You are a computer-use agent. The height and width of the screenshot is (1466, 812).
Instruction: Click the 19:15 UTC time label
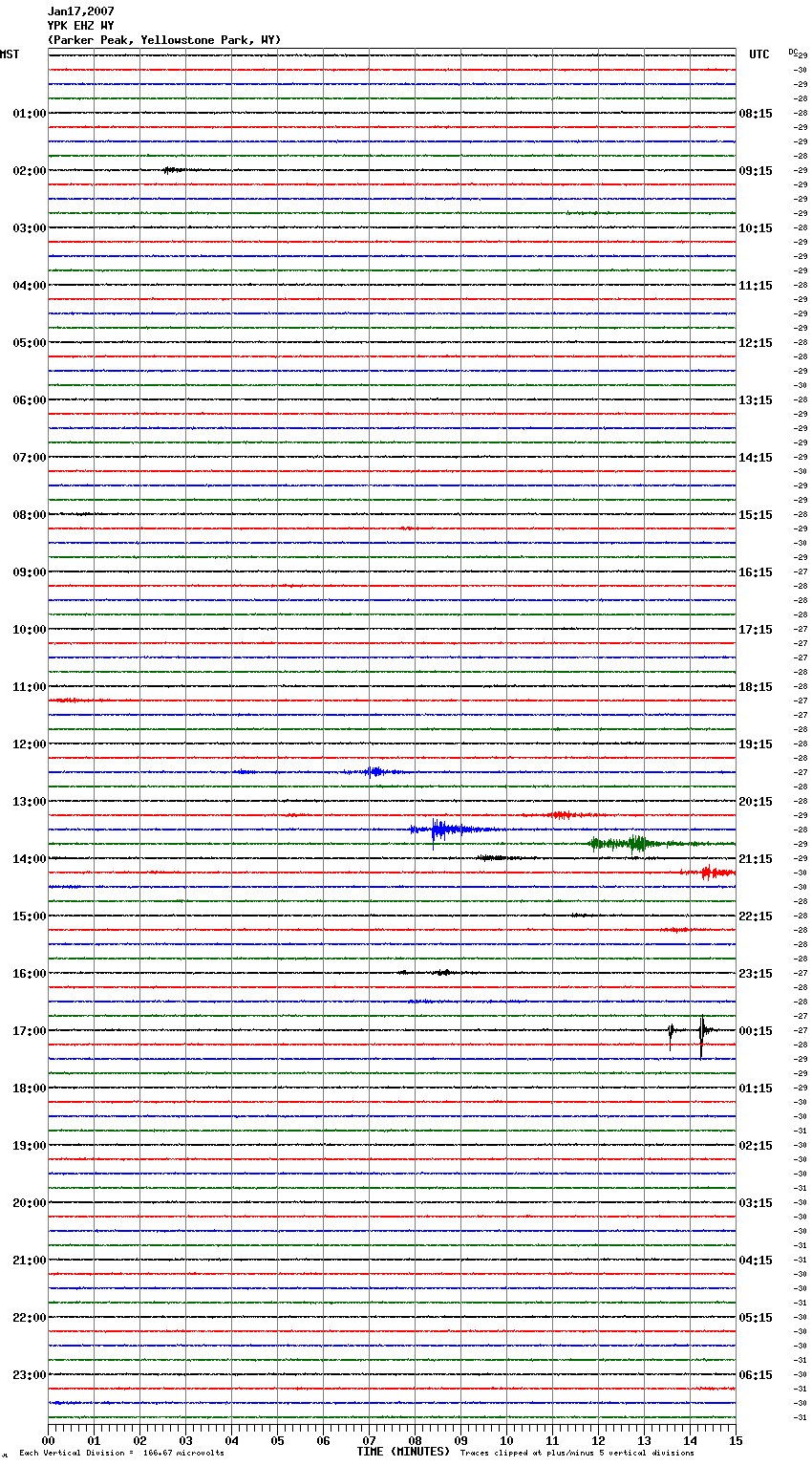click(x=756, y=744)
